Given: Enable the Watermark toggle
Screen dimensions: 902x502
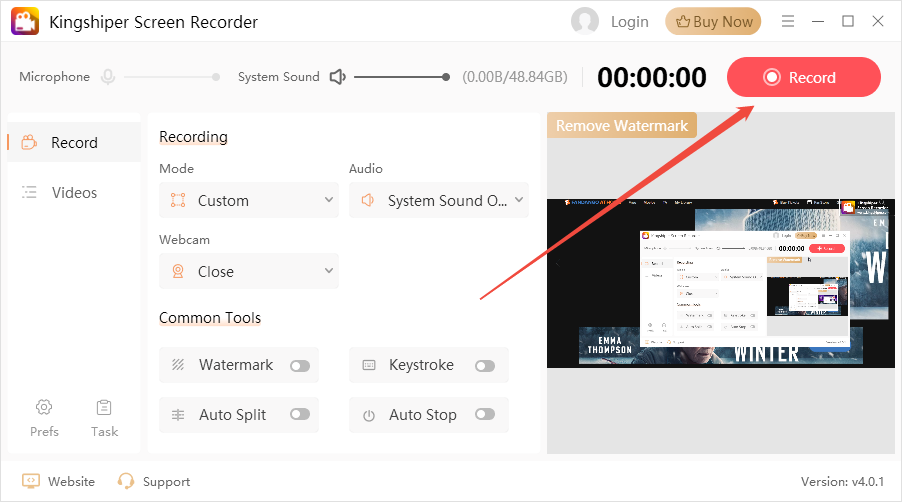Looking at the screenshot, I should click(300, 366).
